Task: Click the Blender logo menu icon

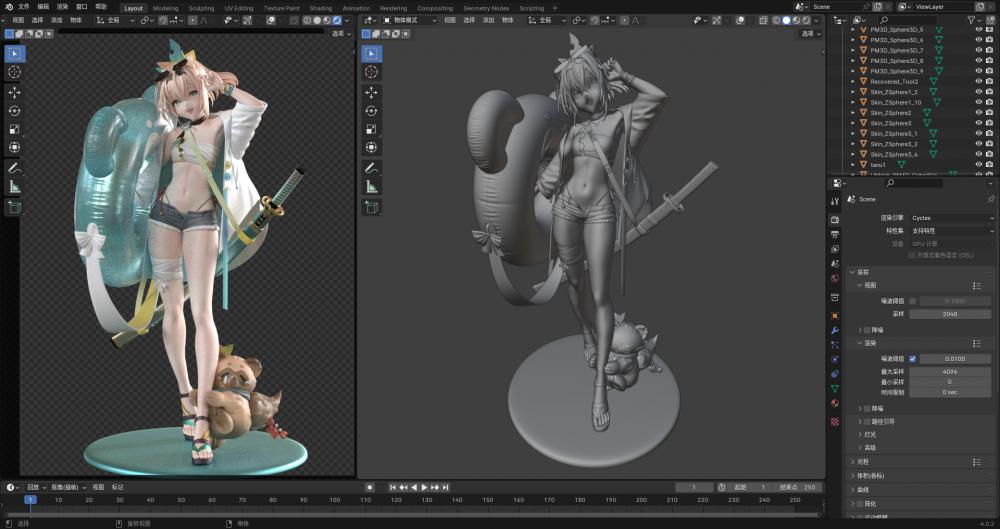Action: pyautogui.click(x=8, y=7)
